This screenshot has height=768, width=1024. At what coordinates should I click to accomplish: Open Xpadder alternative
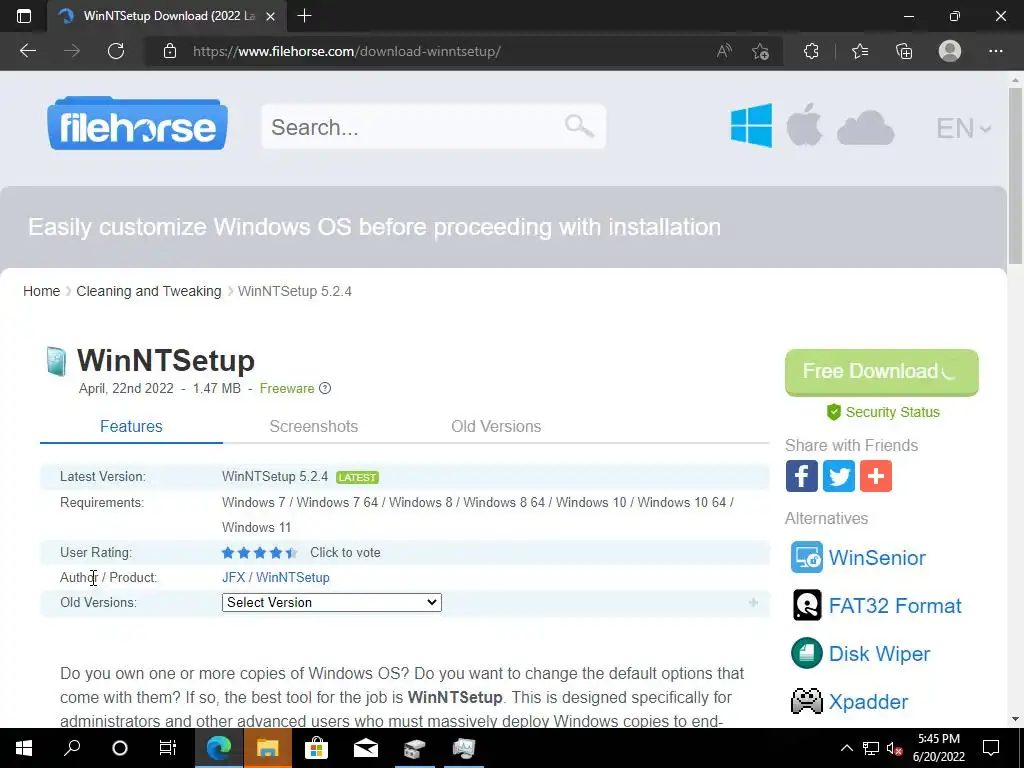point(868,701)
